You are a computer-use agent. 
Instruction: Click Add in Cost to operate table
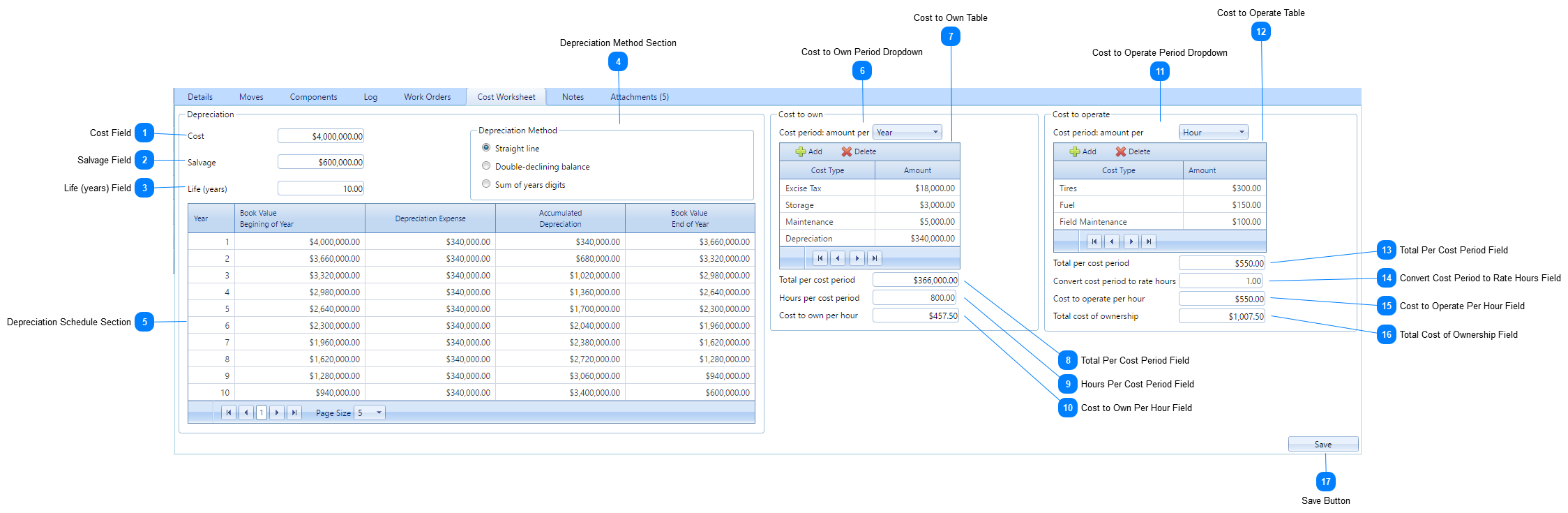1083,151
